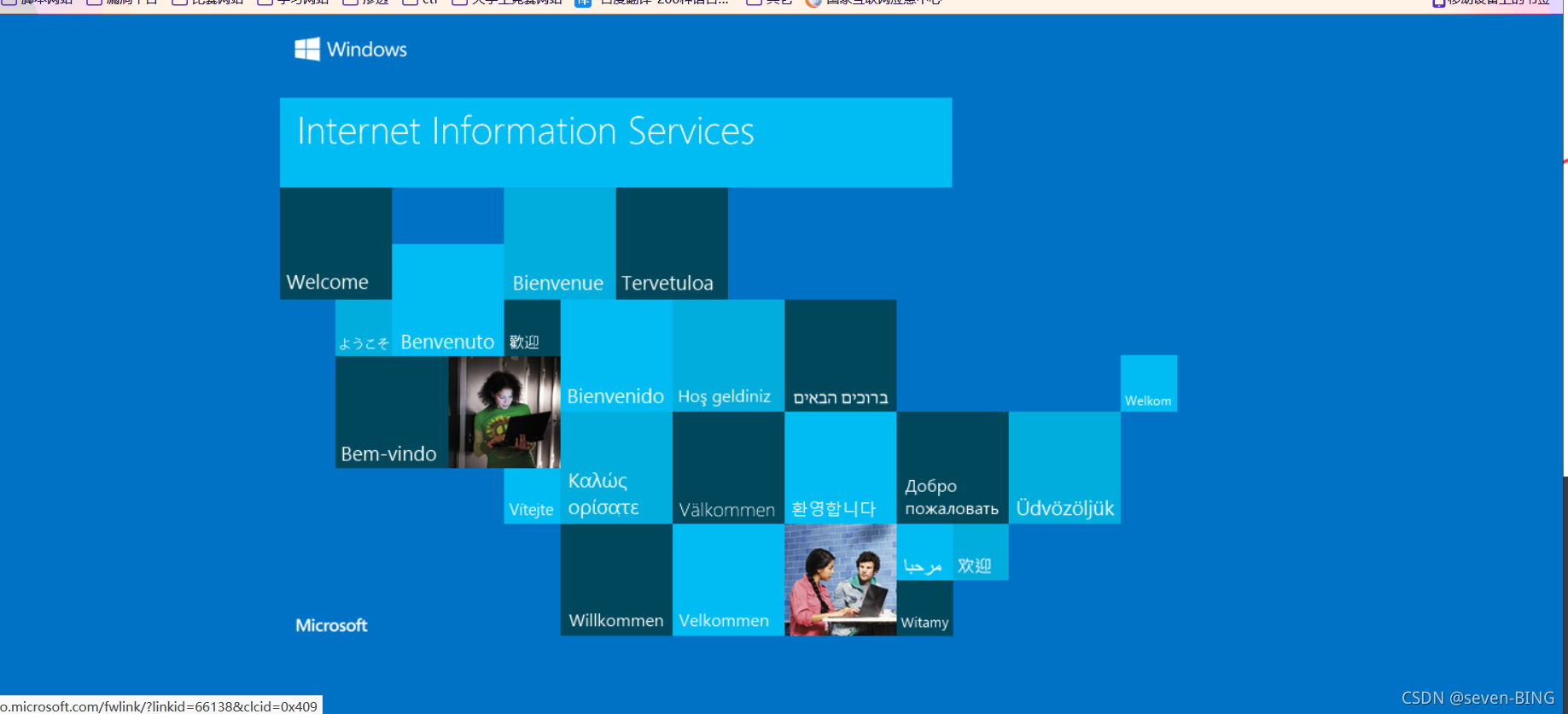Click the Japanese ようこそ tile
Viewport: 1568px width, 714px height.
pos(364,328)
